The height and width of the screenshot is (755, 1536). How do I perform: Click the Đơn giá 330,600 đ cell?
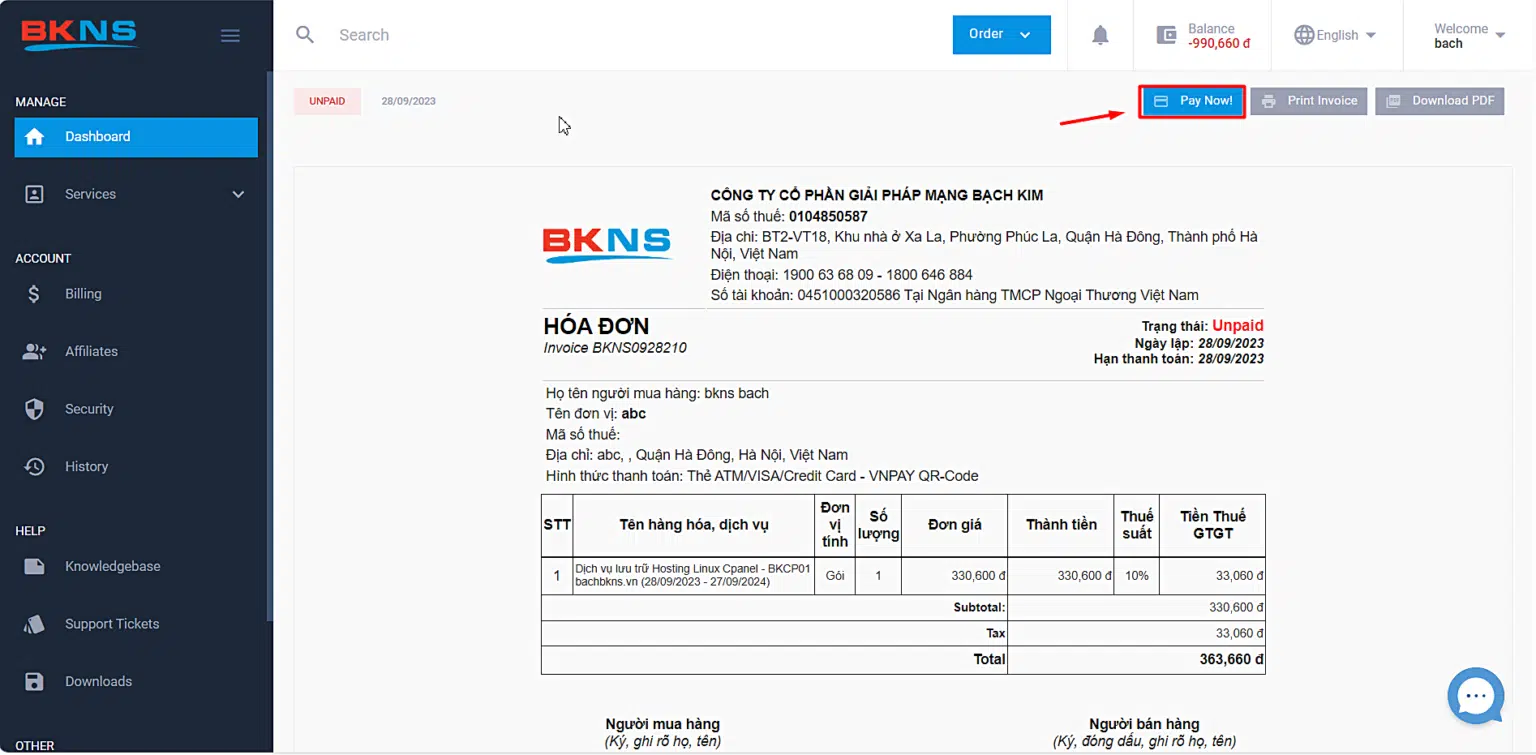click(954, 576)
